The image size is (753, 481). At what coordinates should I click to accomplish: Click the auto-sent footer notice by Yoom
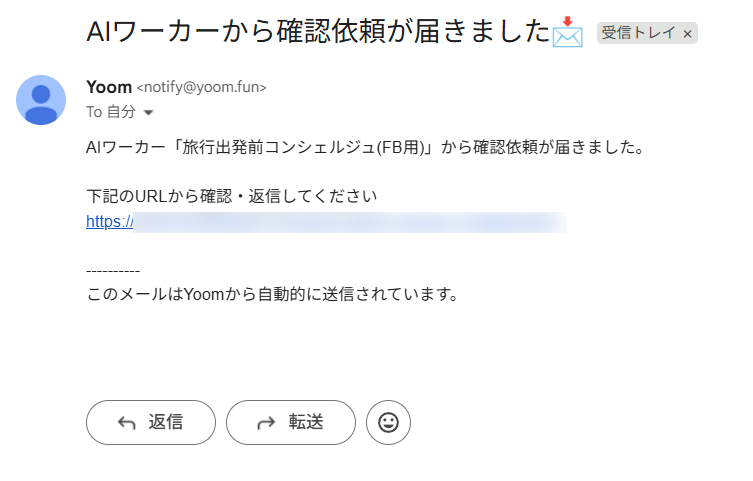pyautogui.click(x=272, y=294)
